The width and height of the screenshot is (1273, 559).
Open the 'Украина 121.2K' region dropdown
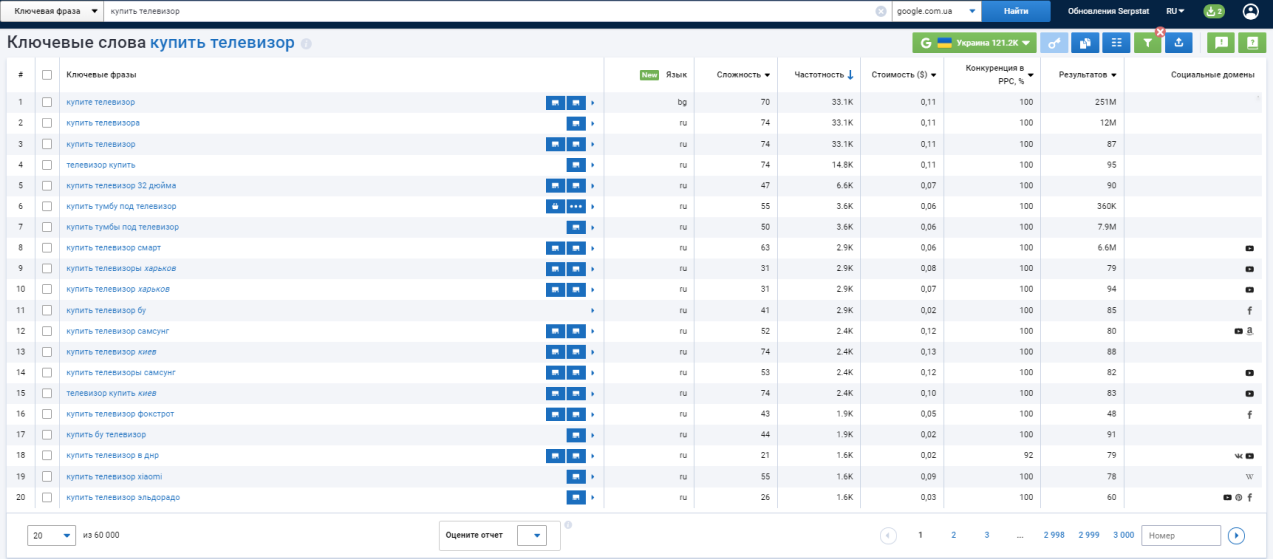(x=974, y=43)
